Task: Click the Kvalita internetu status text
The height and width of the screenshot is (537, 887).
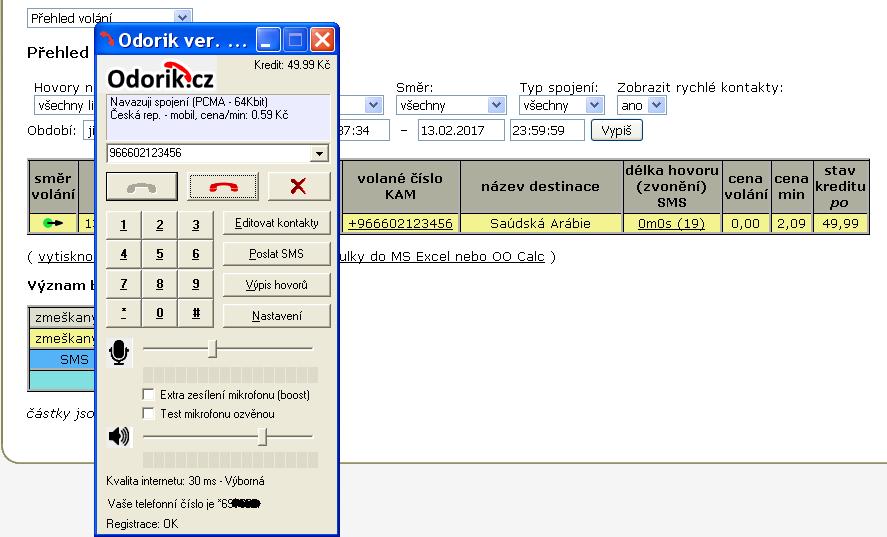Action: [186, 481]
